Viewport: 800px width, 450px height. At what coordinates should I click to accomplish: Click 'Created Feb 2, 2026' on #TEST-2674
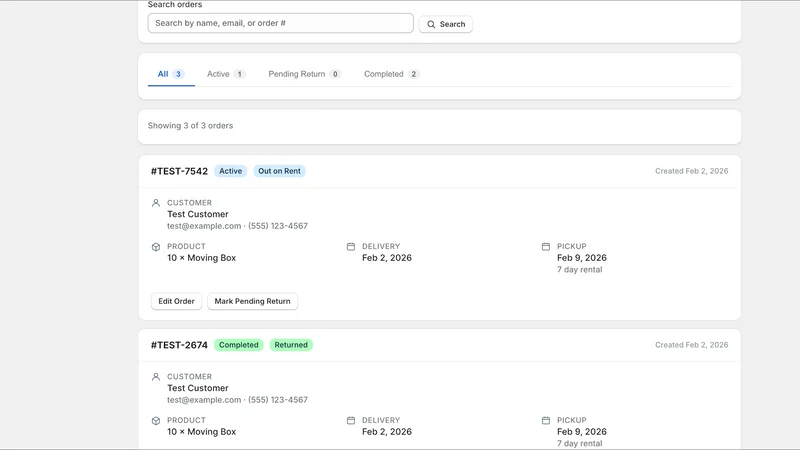[x=691, y=345]
